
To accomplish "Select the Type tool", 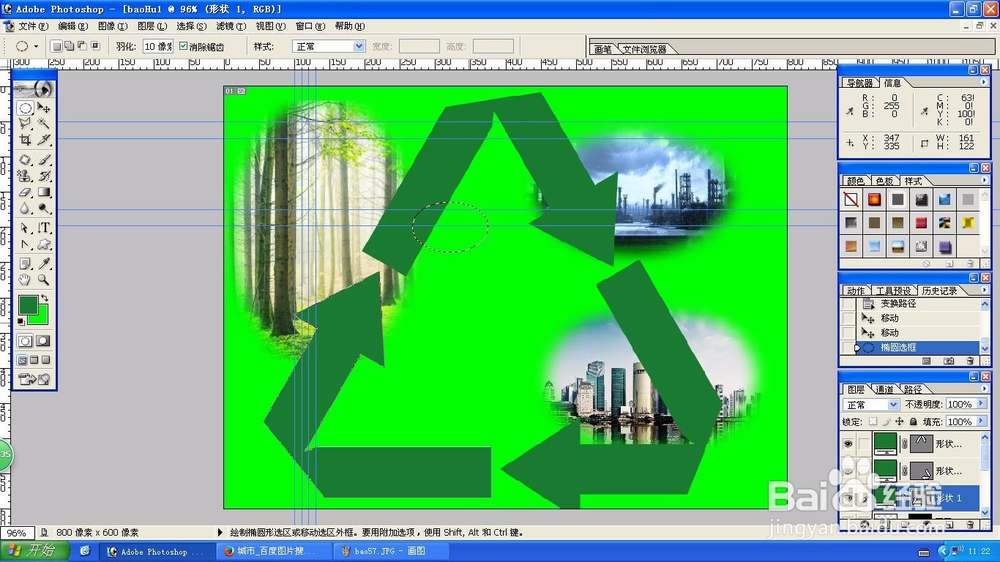I will [x=43, y=228].
